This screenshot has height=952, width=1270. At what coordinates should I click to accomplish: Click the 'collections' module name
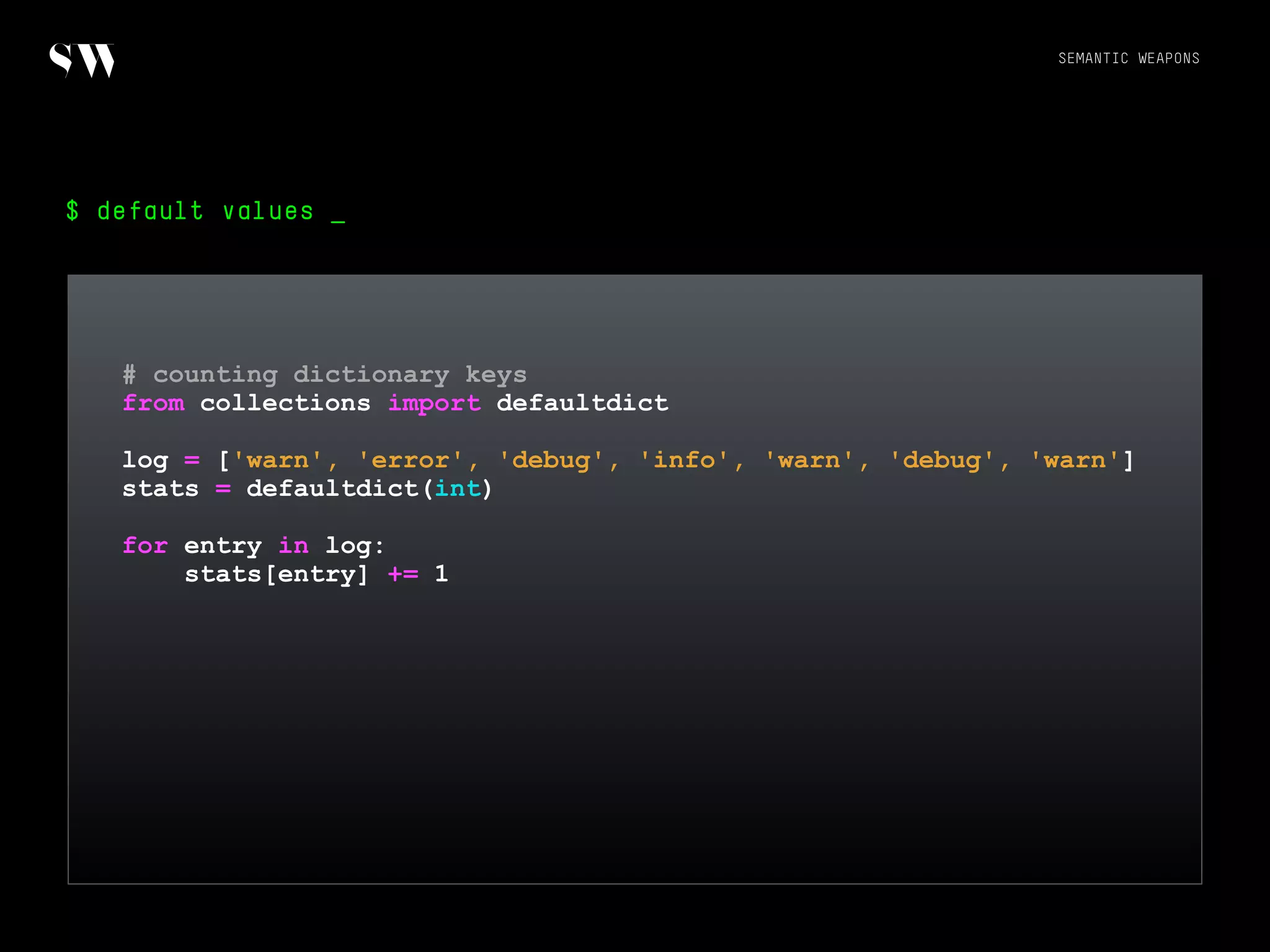tap(285, 403)
